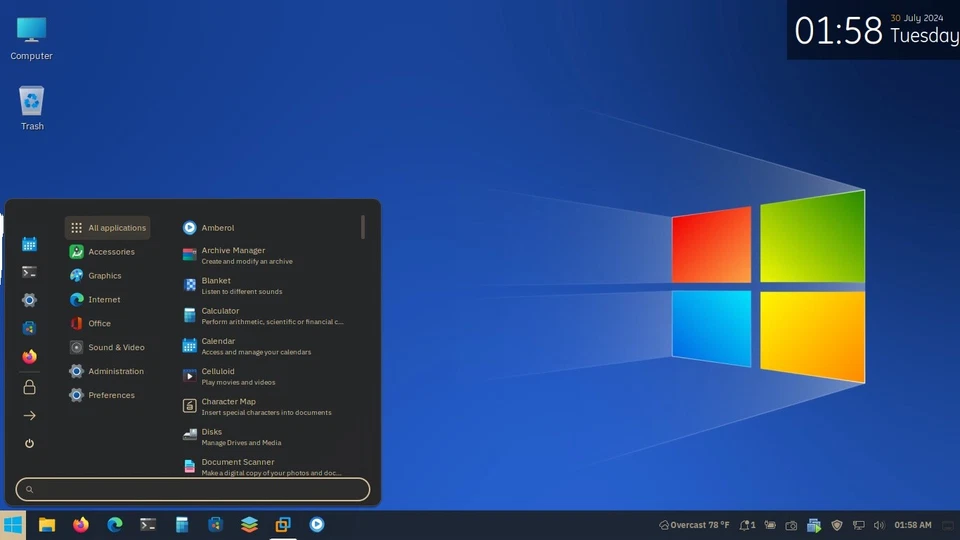This screenshot has height=540, width=960.
Task: Select the Accessories category
Action: tap(110, 252)
